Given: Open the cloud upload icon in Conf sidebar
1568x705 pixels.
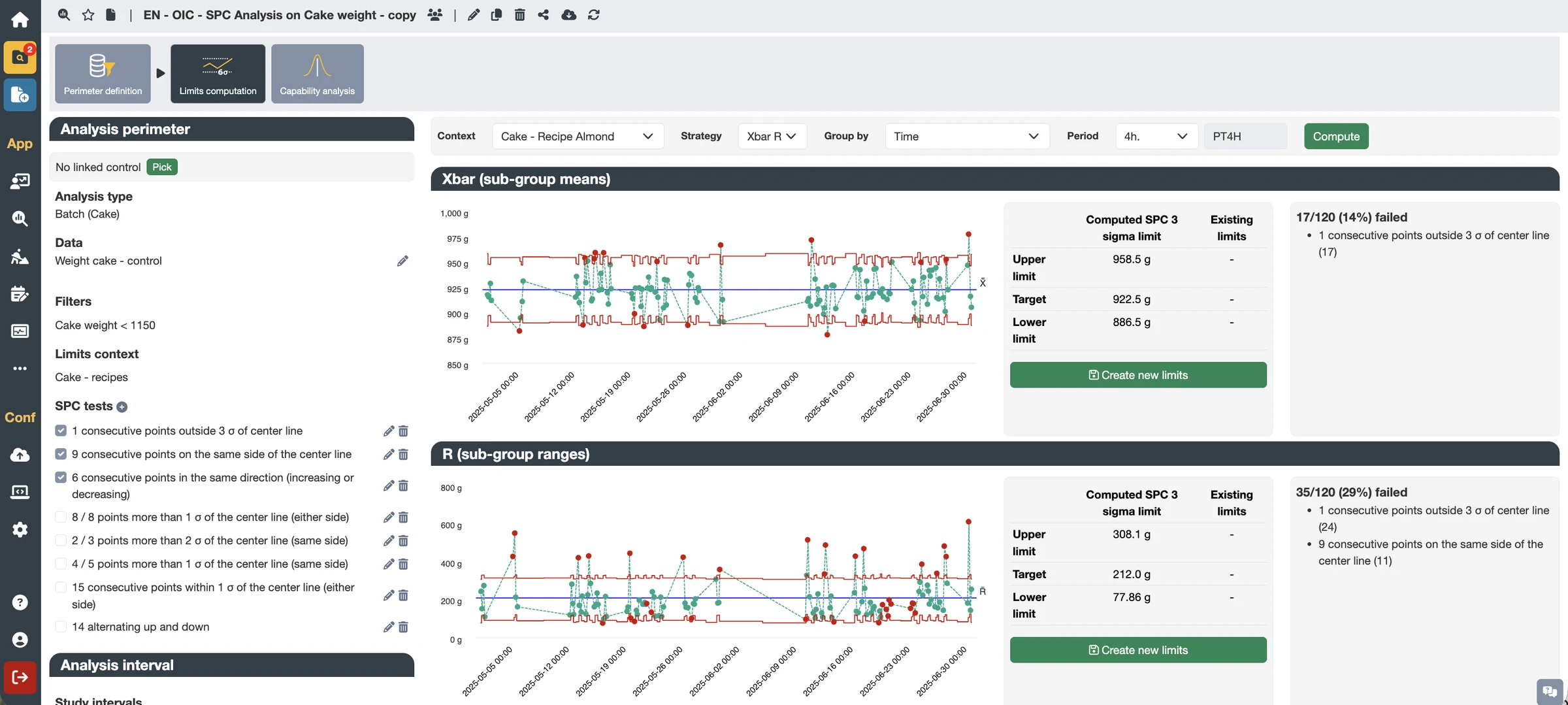Looking at the screenshot, I should [20, 455].
